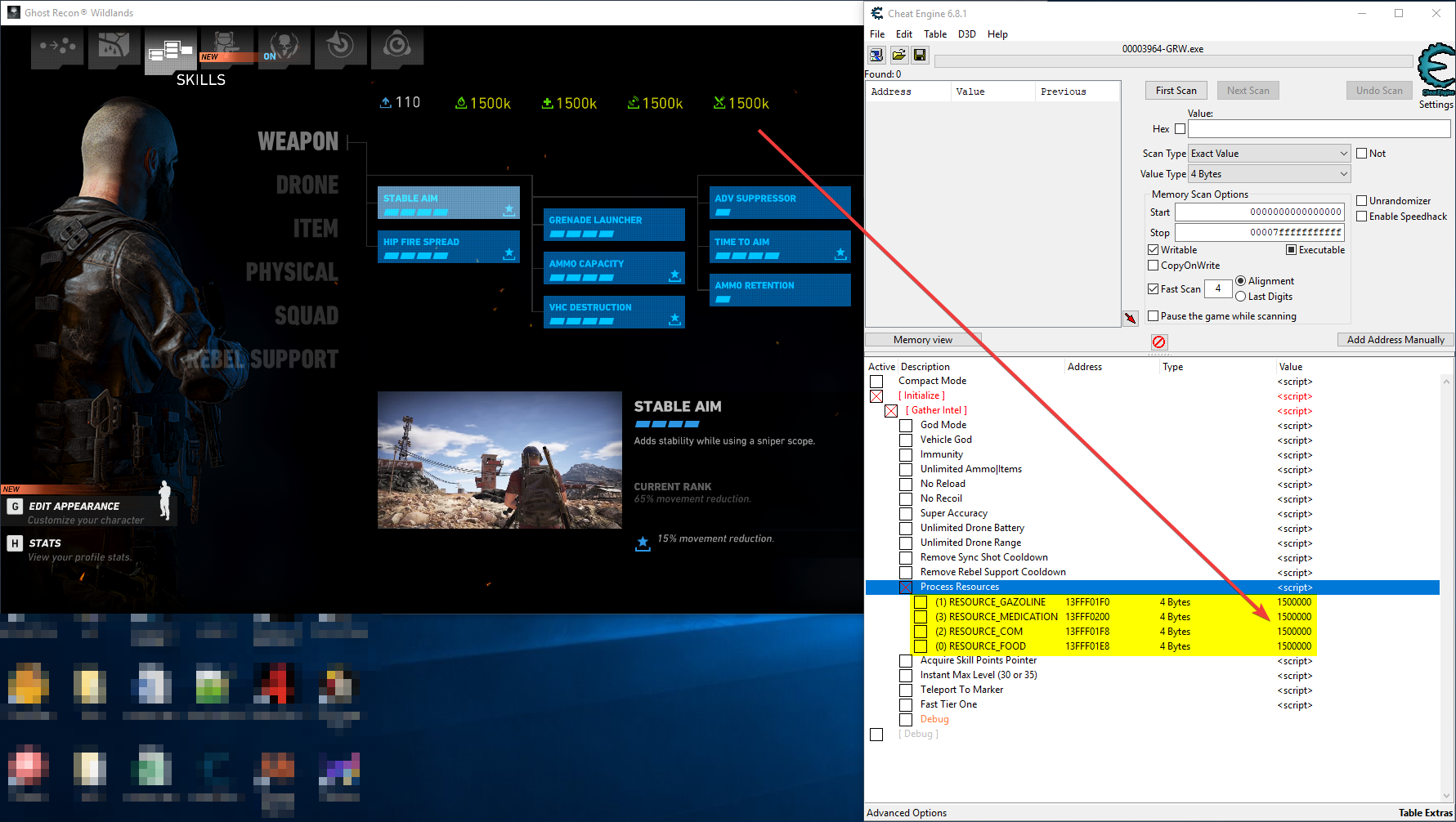This screenshot has height=822, width=1456.
Task: Open the Scan Type dropdown
Action: pyautogui.click(x=1269, y=154)
